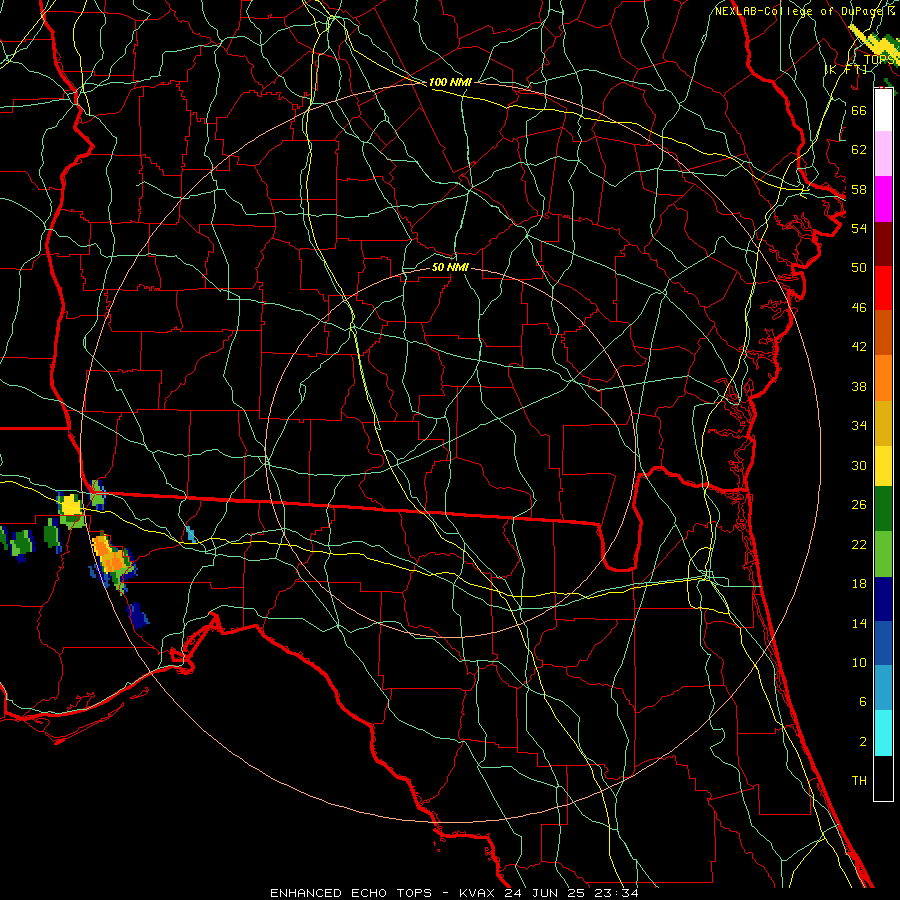
Task: Click the '24 JUN 25' date text
Action: pos(546,893)
